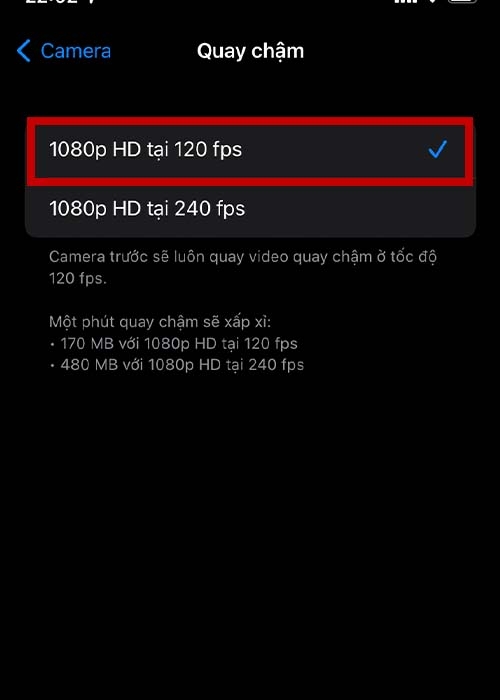This screenshot has height=700, width=500.
Task: Go back via the Camera label
Action: pos(75,51)
